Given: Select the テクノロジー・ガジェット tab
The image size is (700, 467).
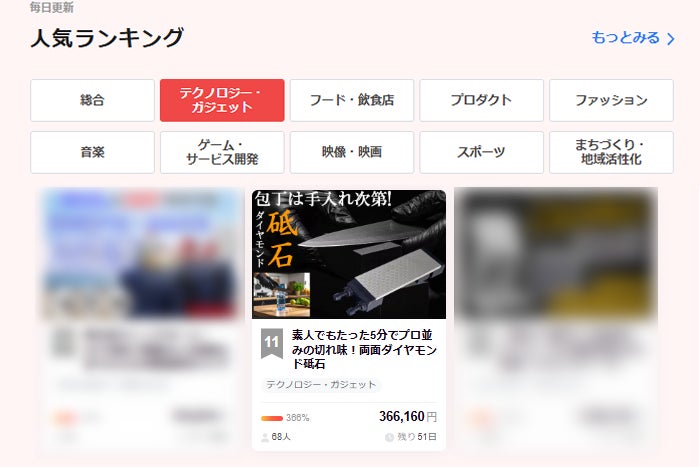Looking at the screenshot, I should [222, 100].
